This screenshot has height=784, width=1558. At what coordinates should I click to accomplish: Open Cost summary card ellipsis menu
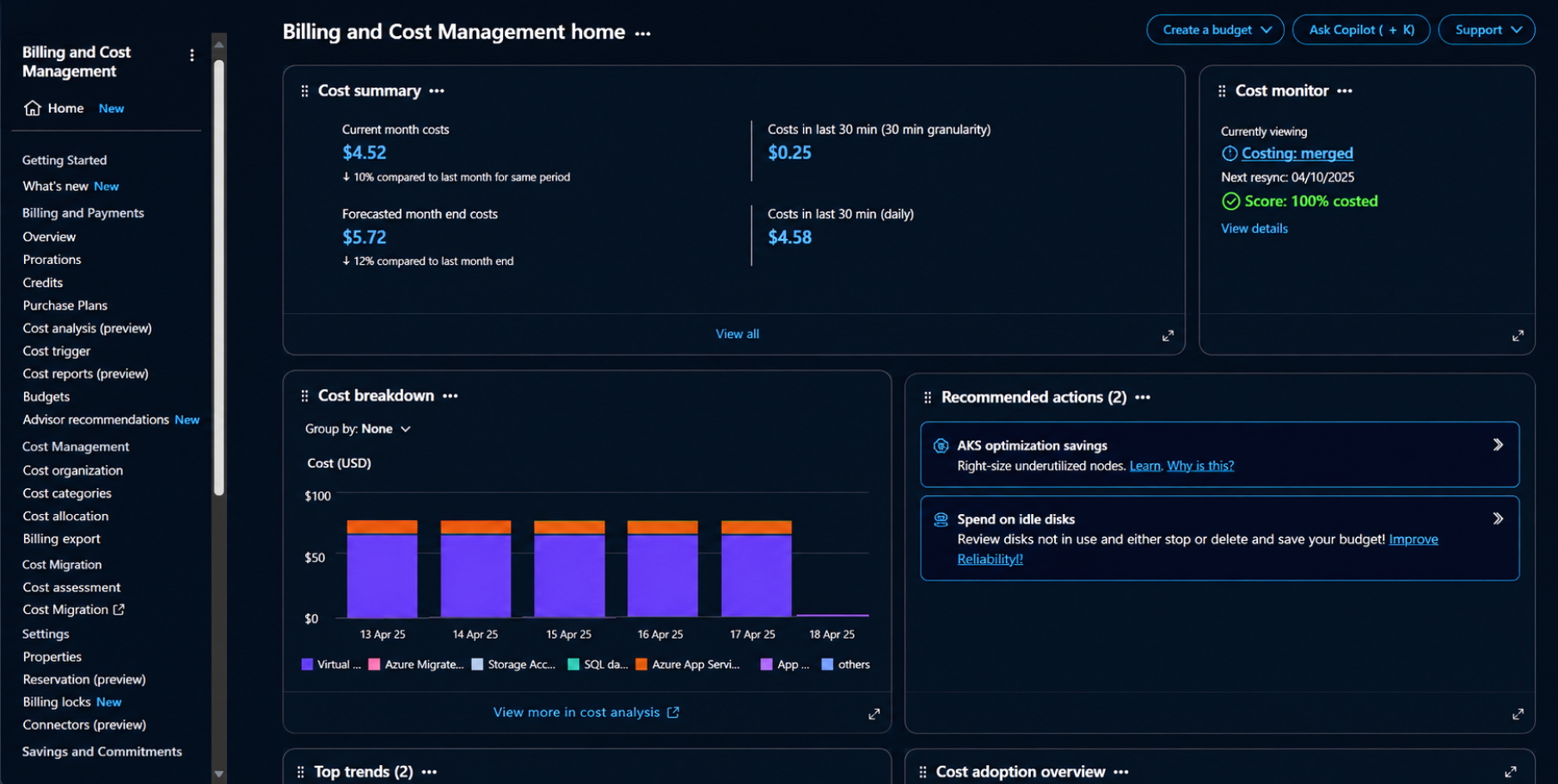point(437,91)
